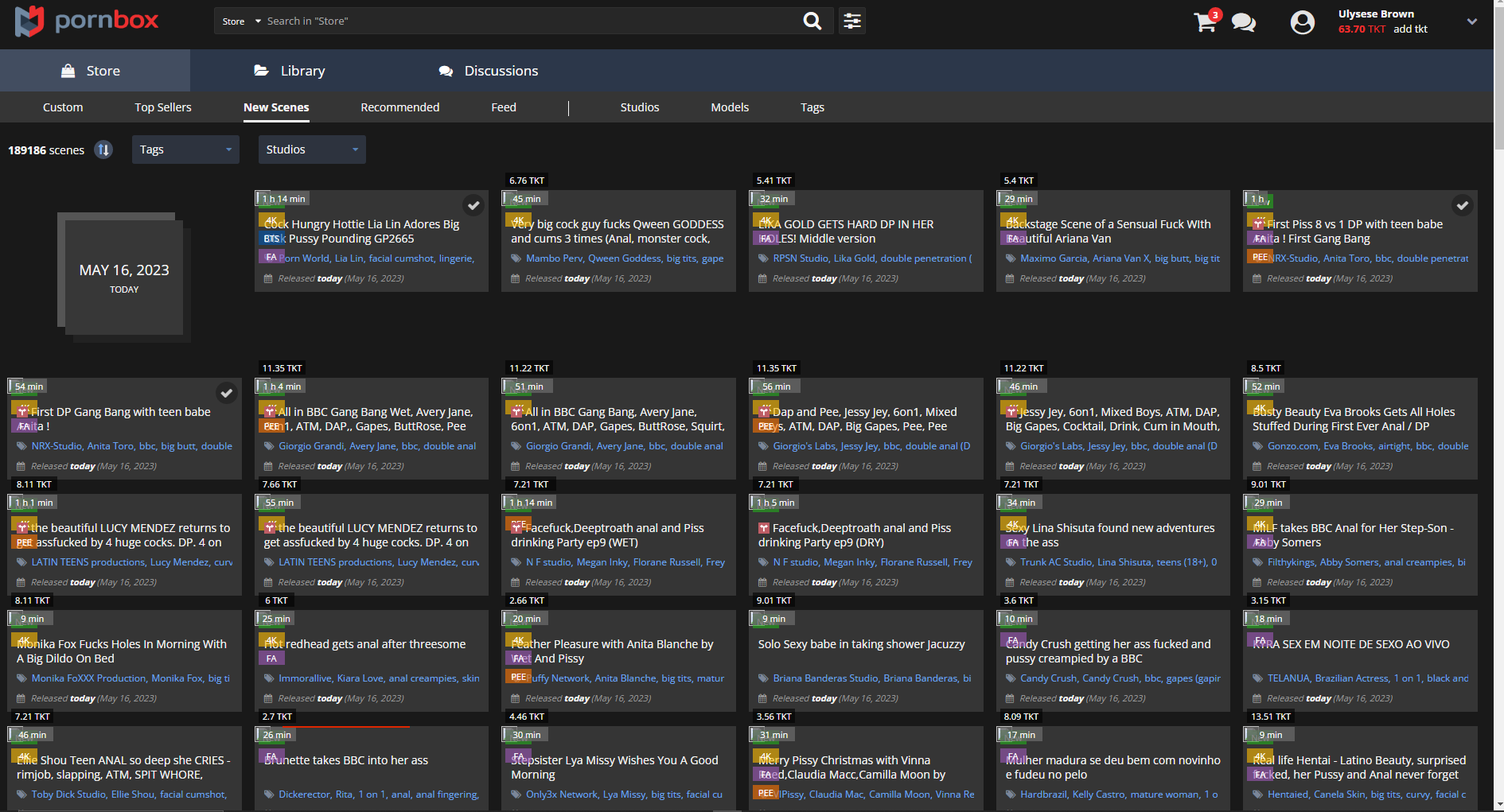Open the Models section link
This screenshot has width=1504, height=812.
point(730,107)
